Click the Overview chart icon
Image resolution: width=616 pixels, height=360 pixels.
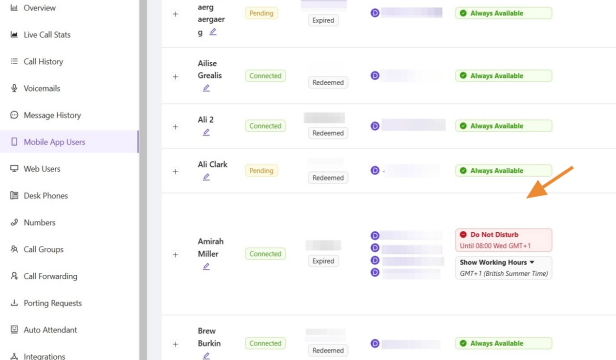[14, 8]
